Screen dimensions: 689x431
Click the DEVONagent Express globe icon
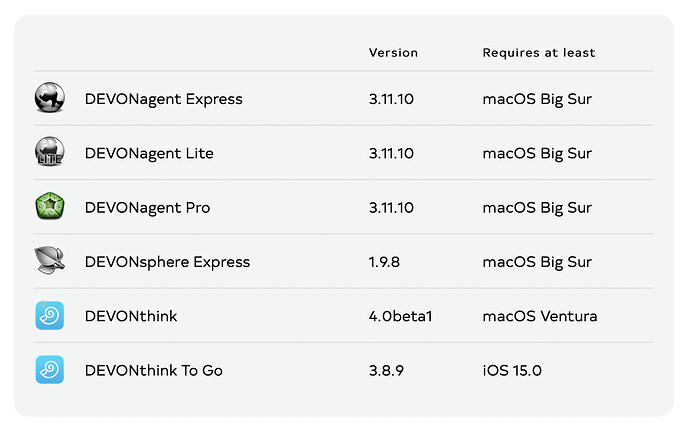(x=50, y=98)
